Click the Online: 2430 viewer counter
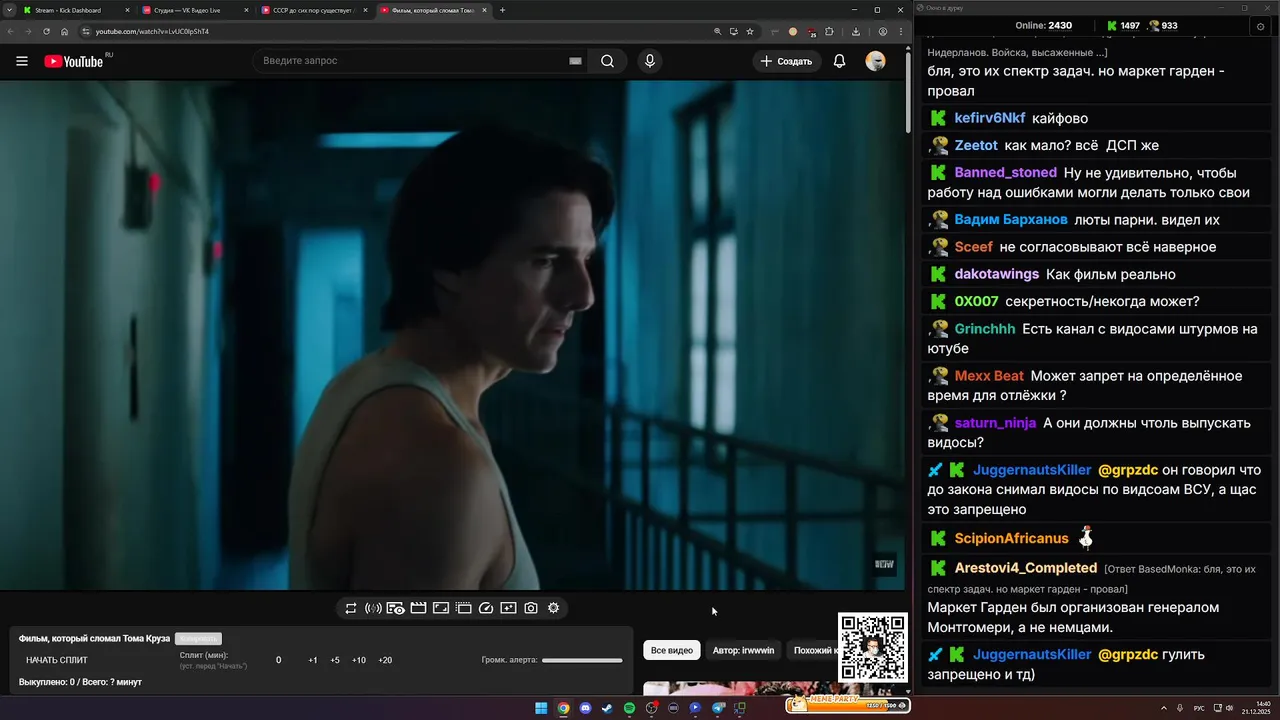Image resolution: width=1280 pixels, height=720 pixels. click(x=1043, y=26)
